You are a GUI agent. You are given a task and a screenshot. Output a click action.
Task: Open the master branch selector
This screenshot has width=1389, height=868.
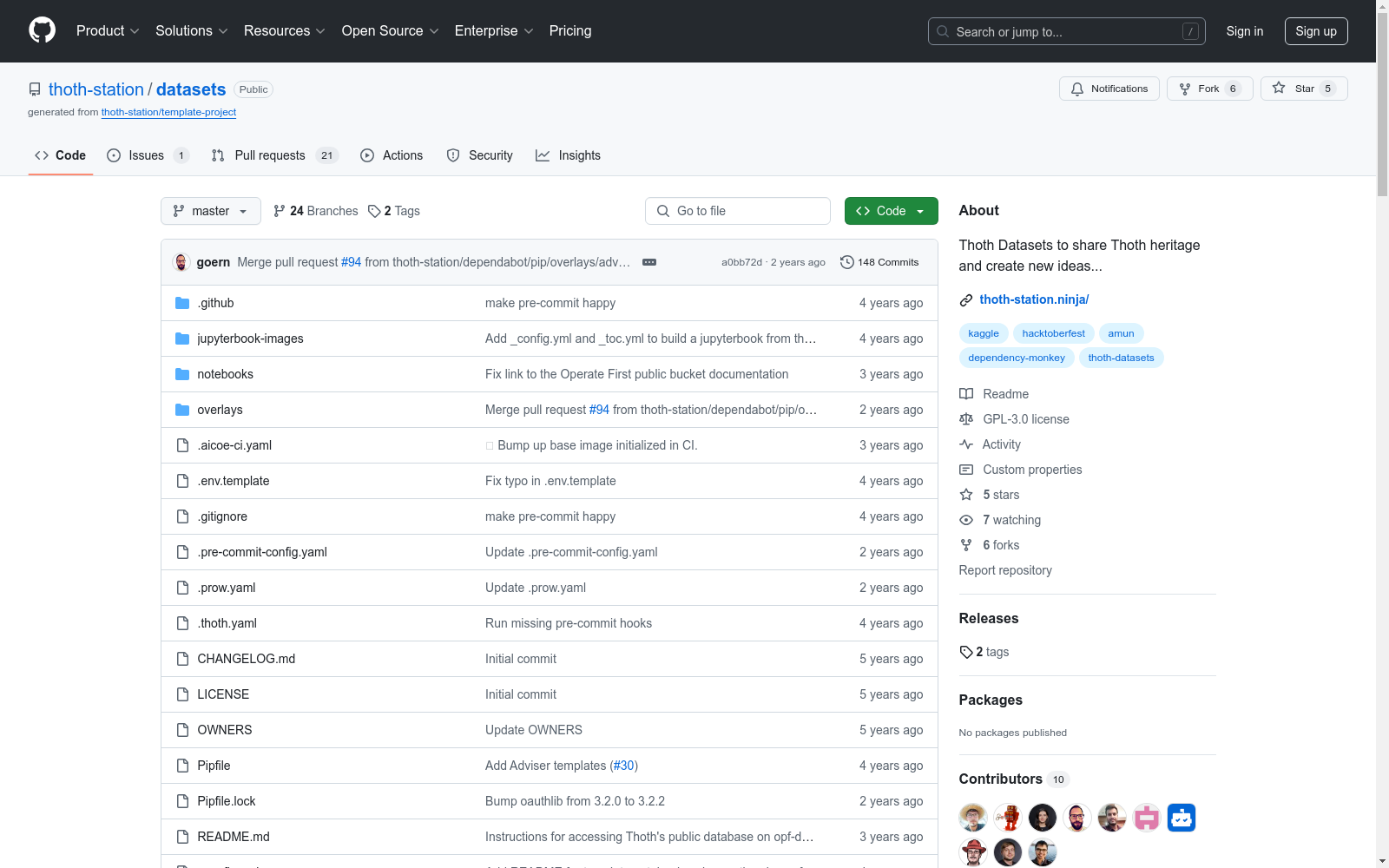click(x=211, y=211)
